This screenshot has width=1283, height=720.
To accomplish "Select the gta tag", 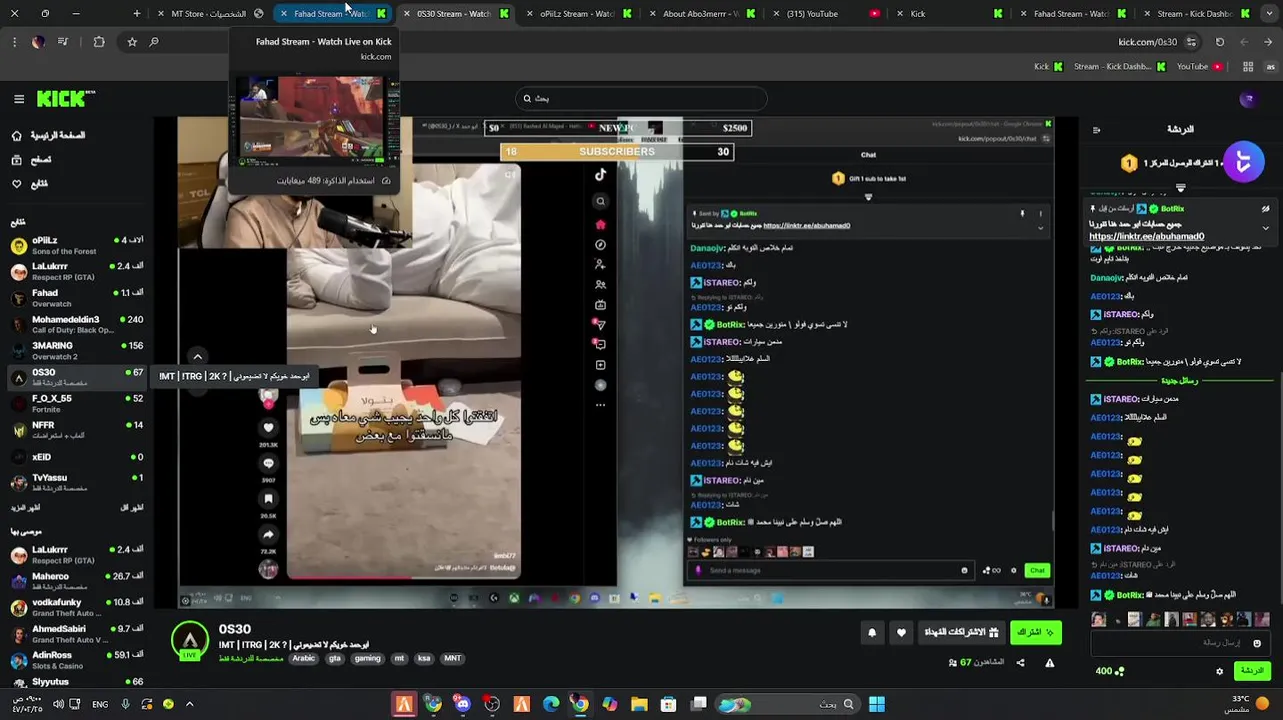I will [335, 658].
